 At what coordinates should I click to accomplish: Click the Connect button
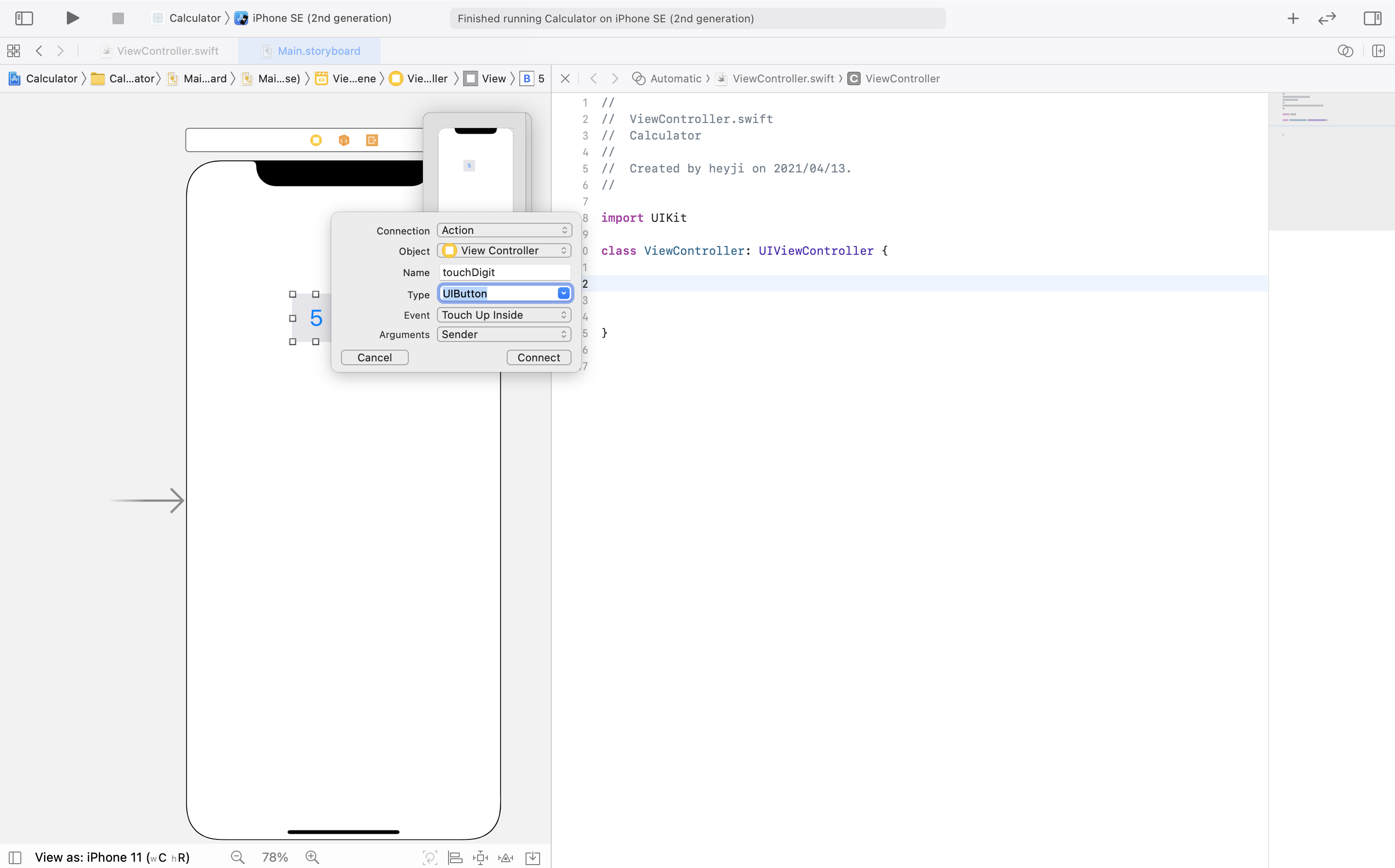coord(538,357)
